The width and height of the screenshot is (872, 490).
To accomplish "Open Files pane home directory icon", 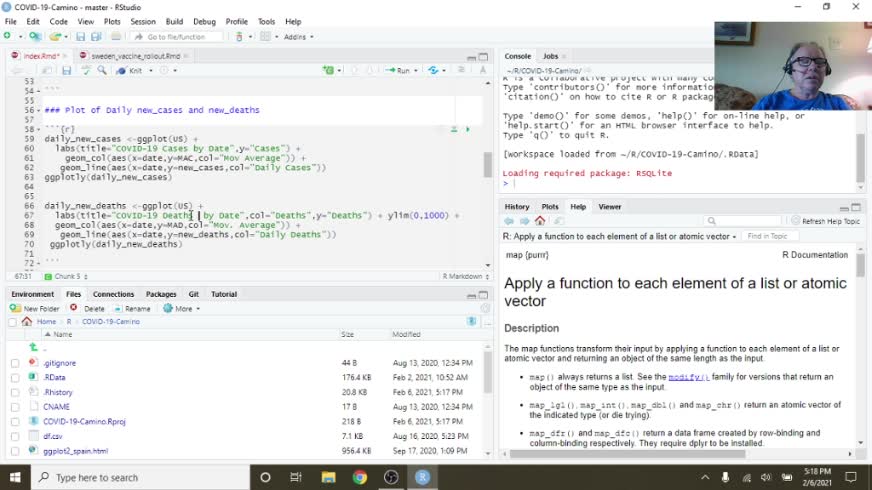I will click(x=27, y=321).
